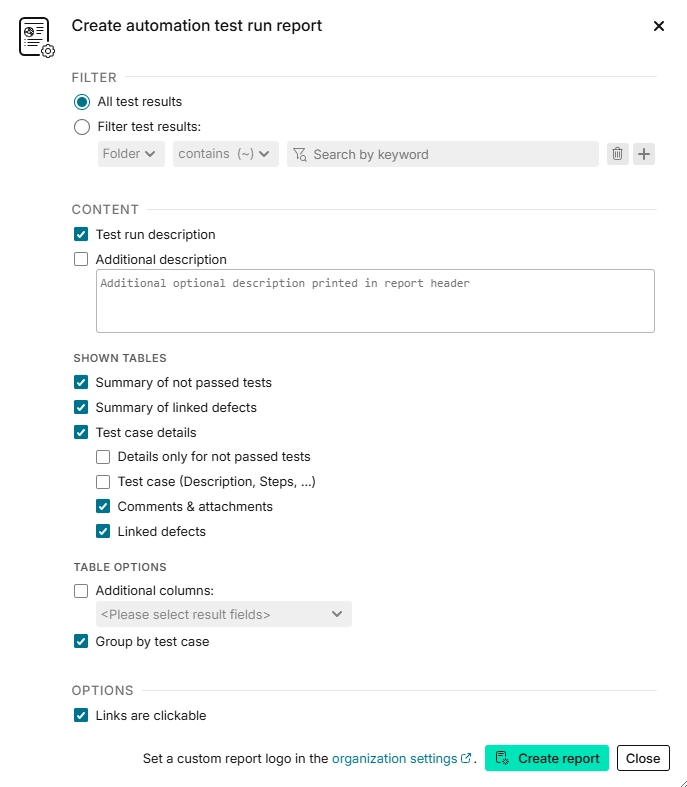Click the CONTENT section heading
The width and height of the screenshot is (687, 787).
105,209
